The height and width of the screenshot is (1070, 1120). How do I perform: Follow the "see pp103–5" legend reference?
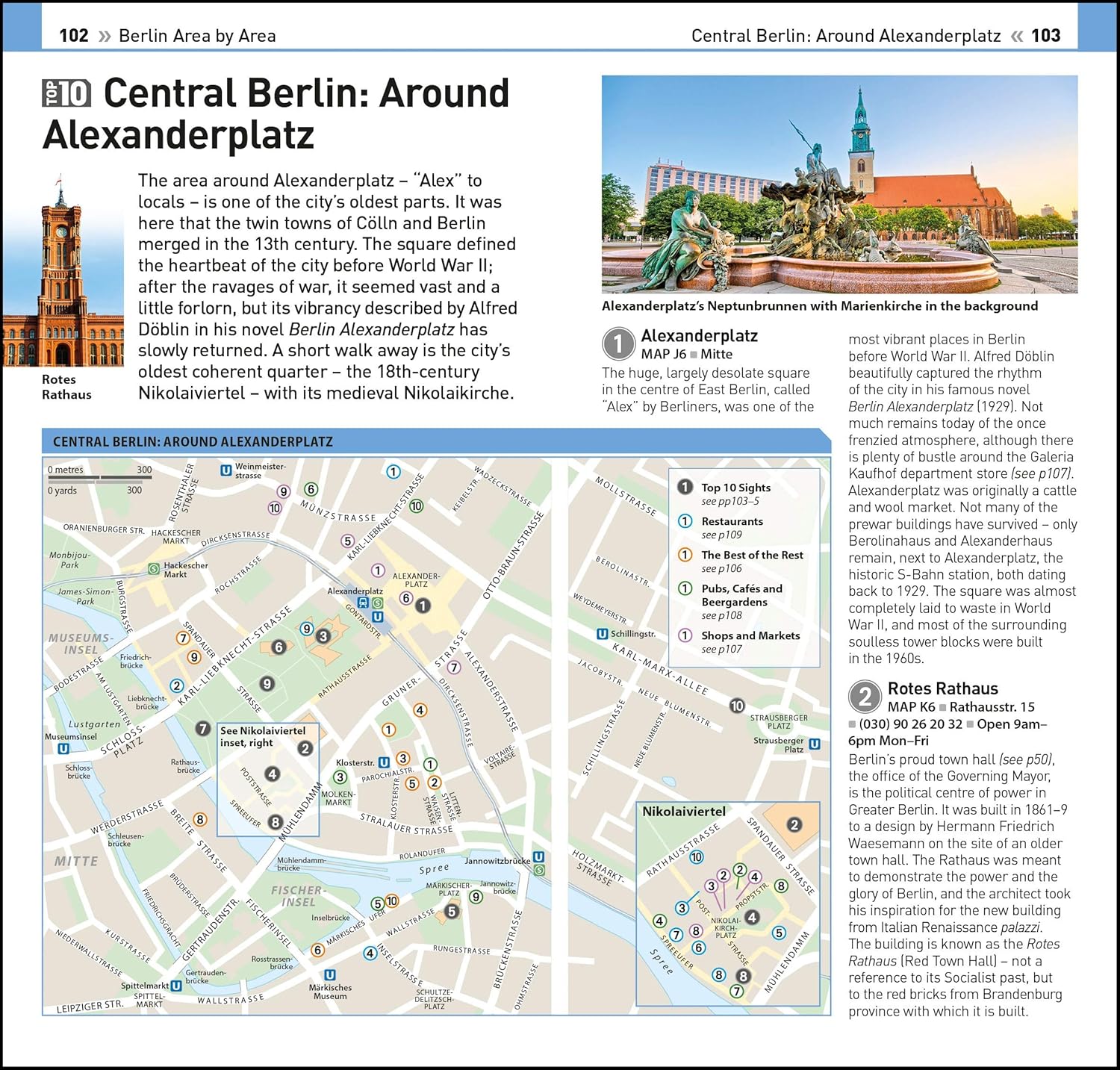point(729,502)
